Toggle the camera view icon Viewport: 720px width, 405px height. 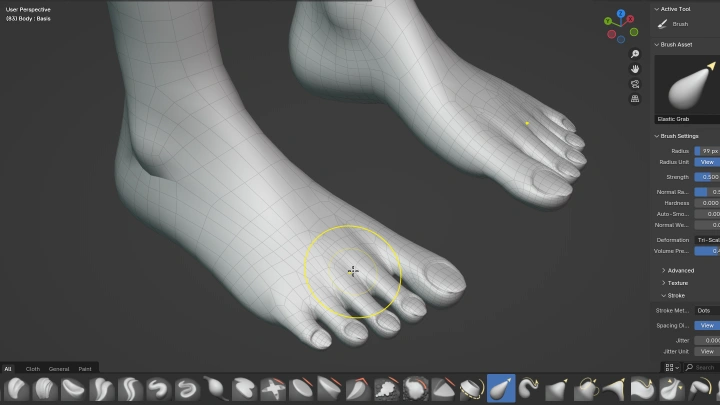click(634, 84)
